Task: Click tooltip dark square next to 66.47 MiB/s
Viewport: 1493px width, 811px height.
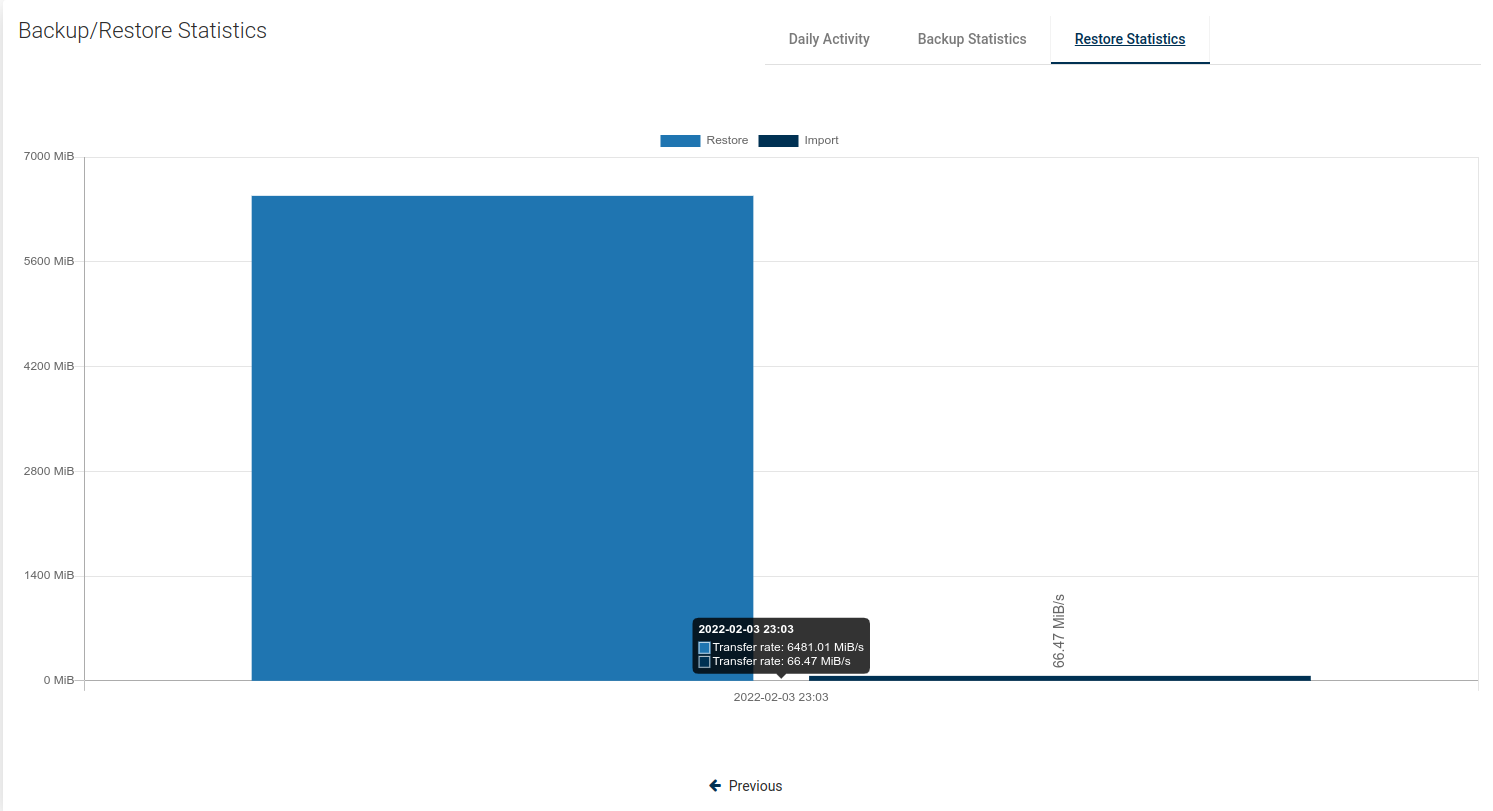Action: click(x=704, y=662)
